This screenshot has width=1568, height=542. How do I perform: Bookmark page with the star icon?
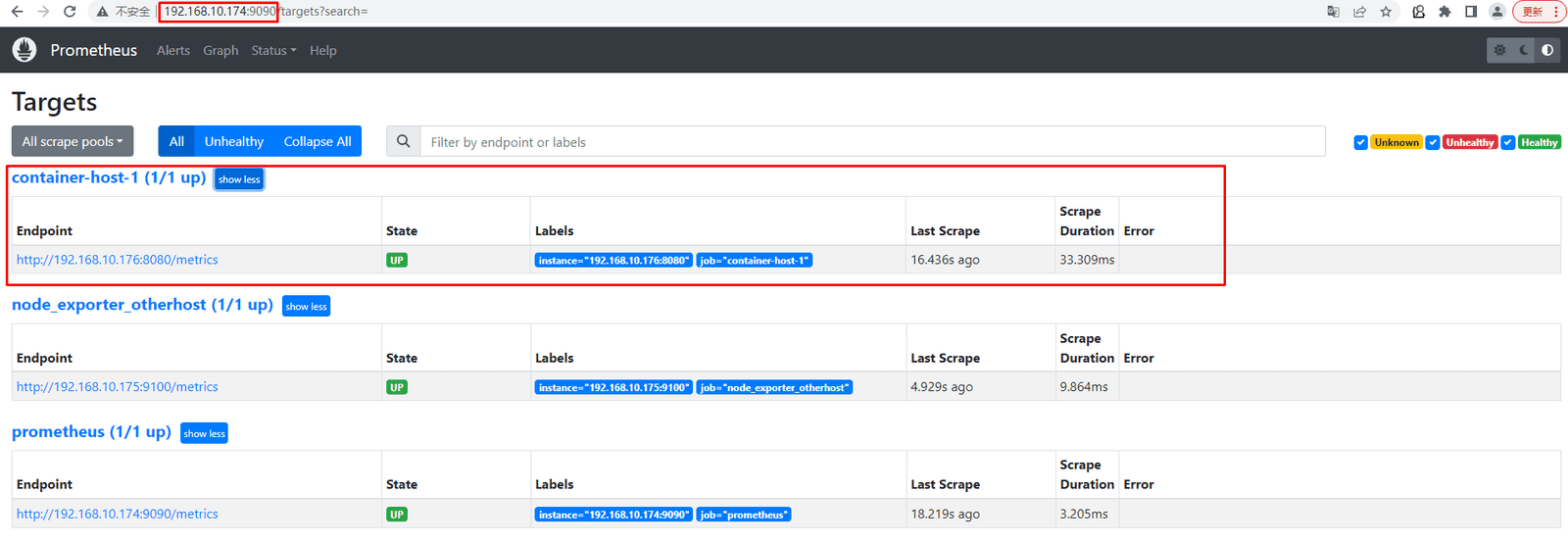(x=1386, y=12)
